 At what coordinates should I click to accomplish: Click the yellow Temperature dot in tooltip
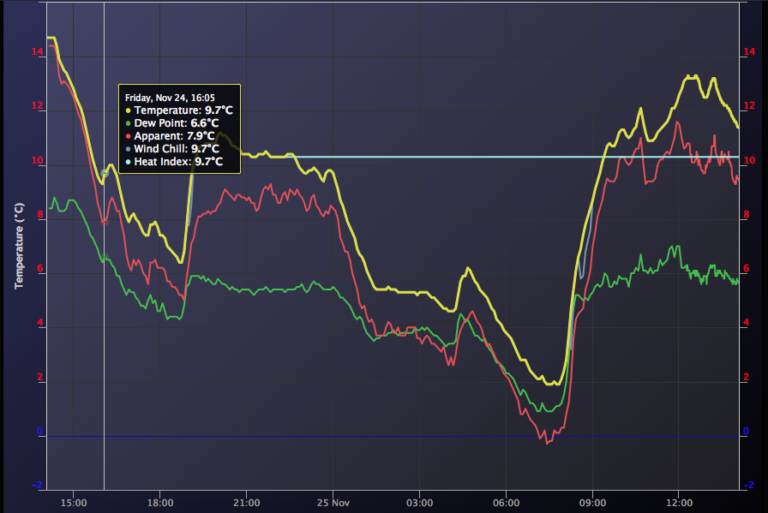(x=128, y=110)
